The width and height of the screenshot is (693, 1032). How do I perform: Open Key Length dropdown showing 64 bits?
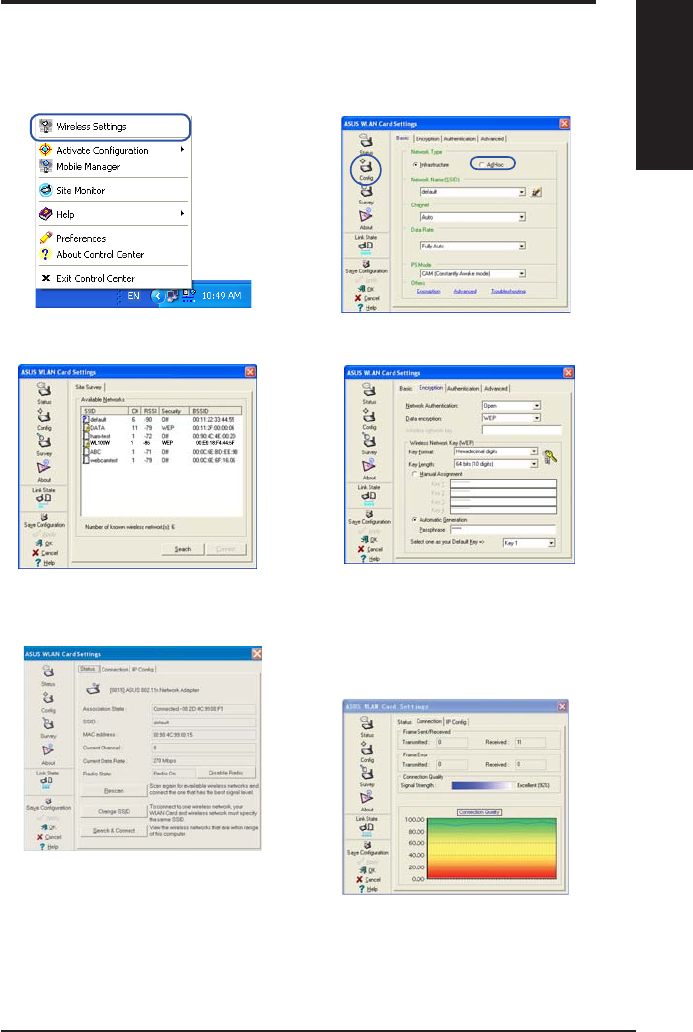tap(496, 464)
